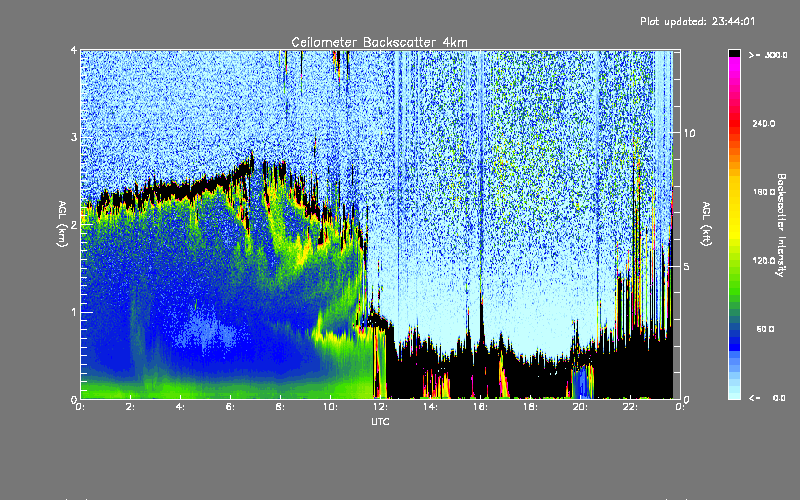Click the black top of the colorbar
800x500 pixels.
(x=734, y=53)
